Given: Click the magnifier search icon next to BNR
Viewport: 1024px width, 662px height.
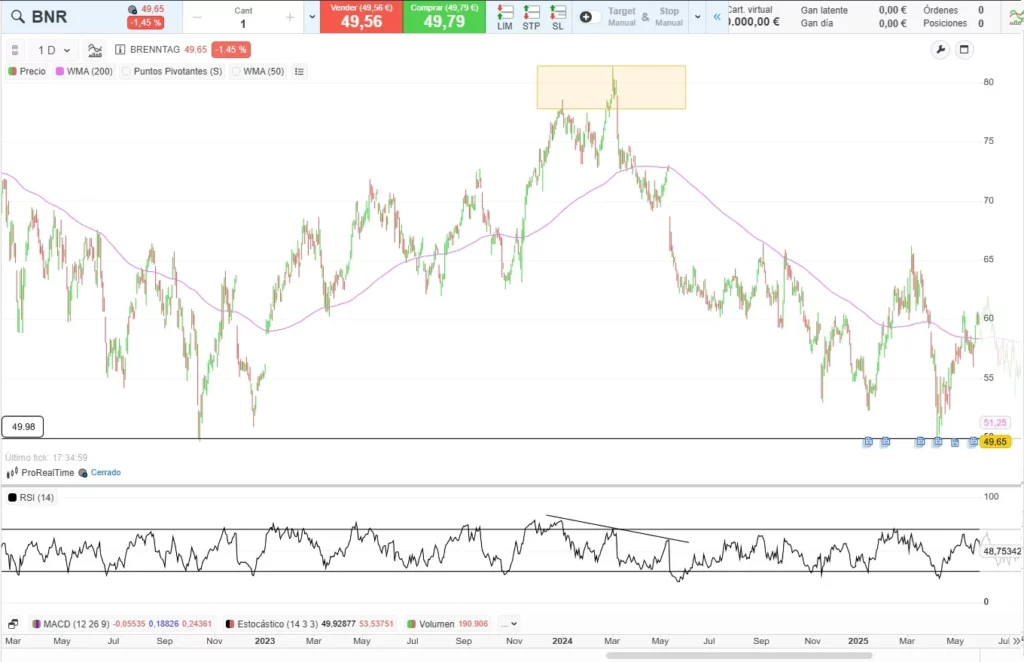Looking at the screenshot, I should [17, 16].
